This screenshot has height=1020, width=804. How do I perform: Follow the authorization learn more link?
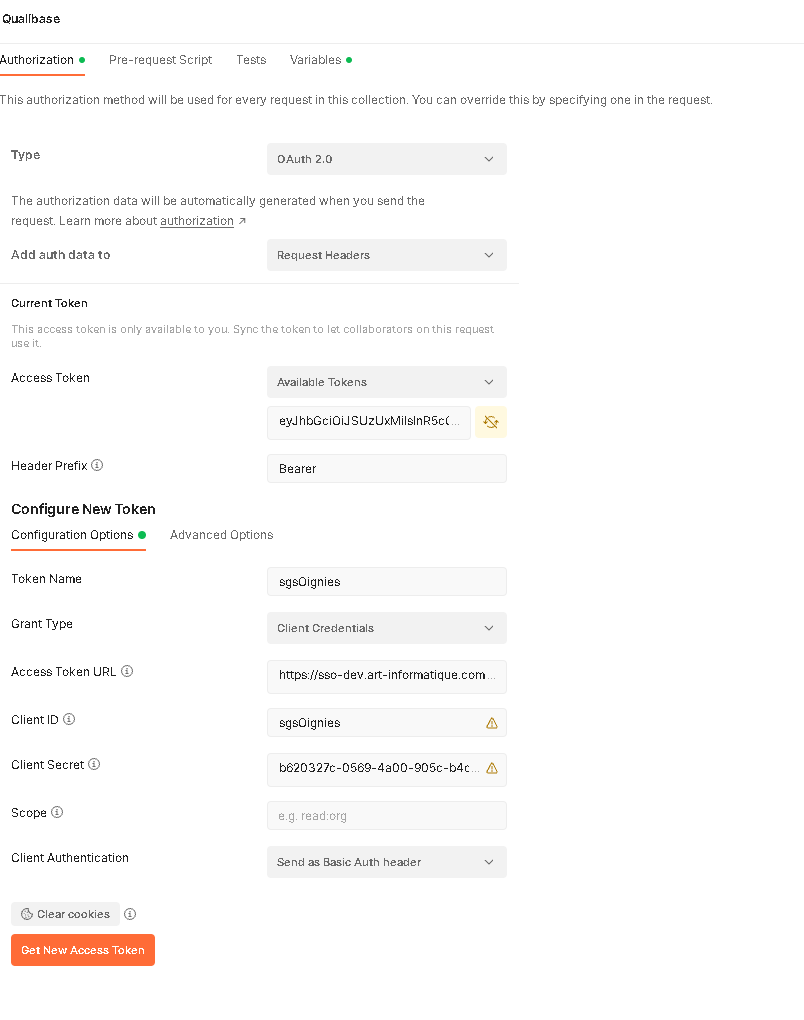(x=197, y=221)
